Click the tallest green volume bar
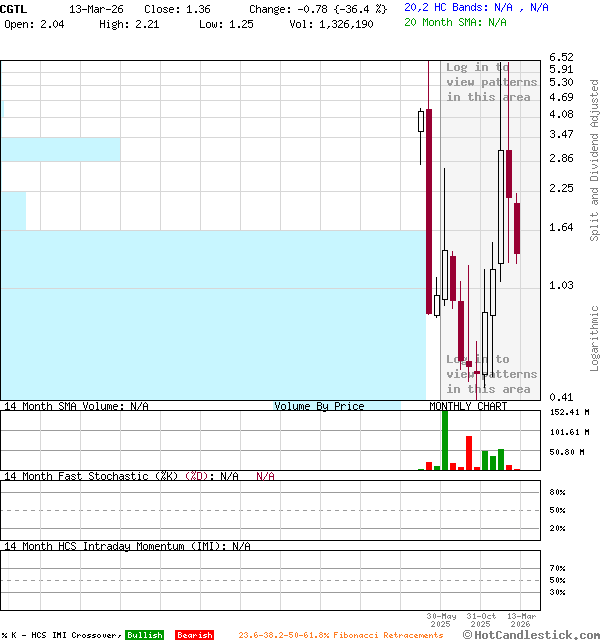The width and height of the screenshot is (600, 640). (x=445, y=440)
